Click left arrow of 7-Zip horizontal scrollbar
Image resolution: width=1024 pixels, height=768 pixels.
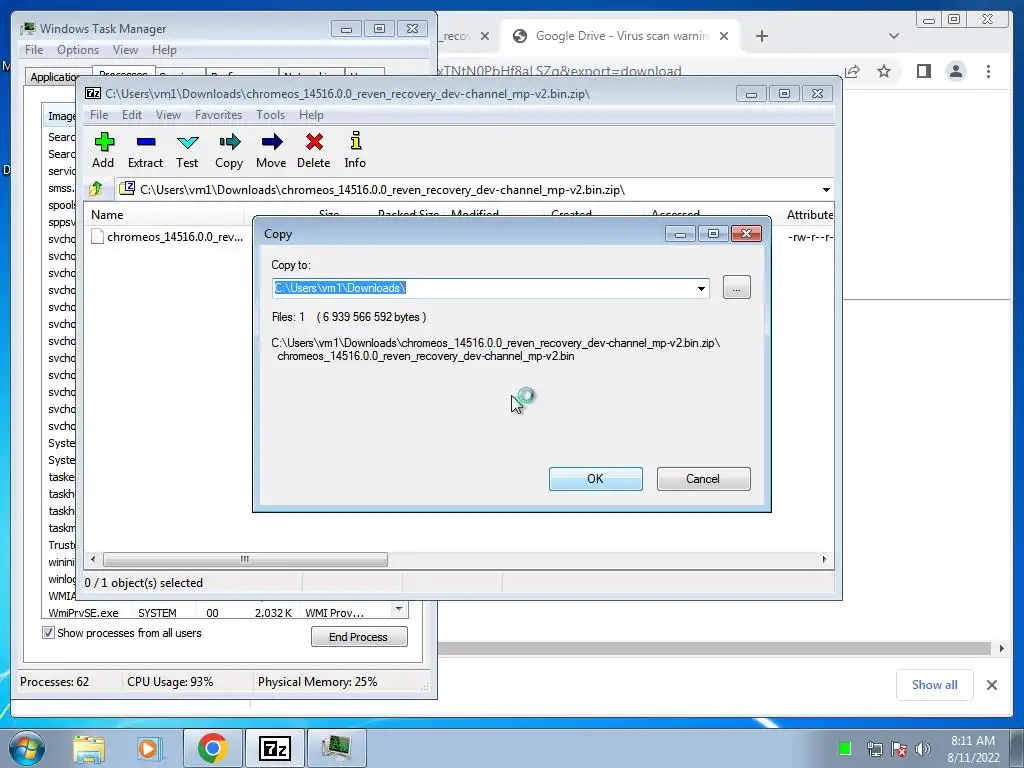click(93, 560)
